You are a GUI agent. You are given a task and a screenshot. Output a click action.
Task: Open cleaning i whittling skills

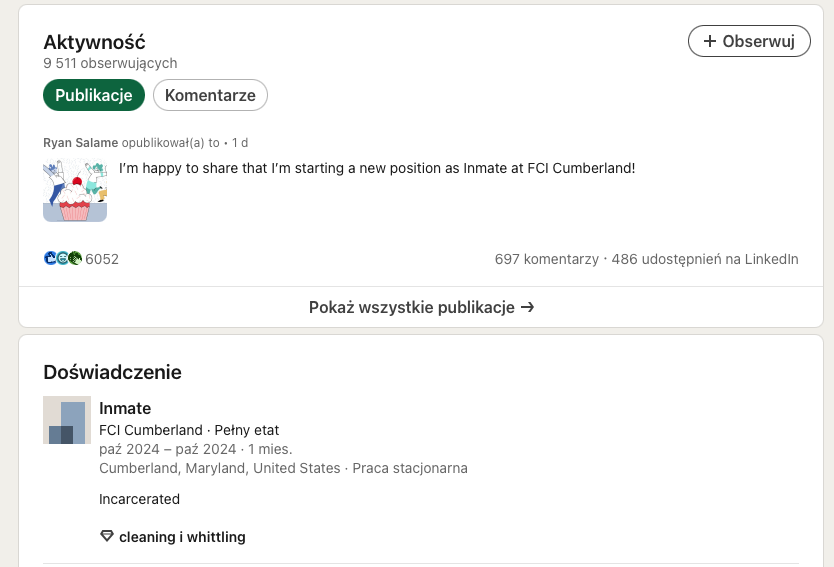tap(182, 537)
